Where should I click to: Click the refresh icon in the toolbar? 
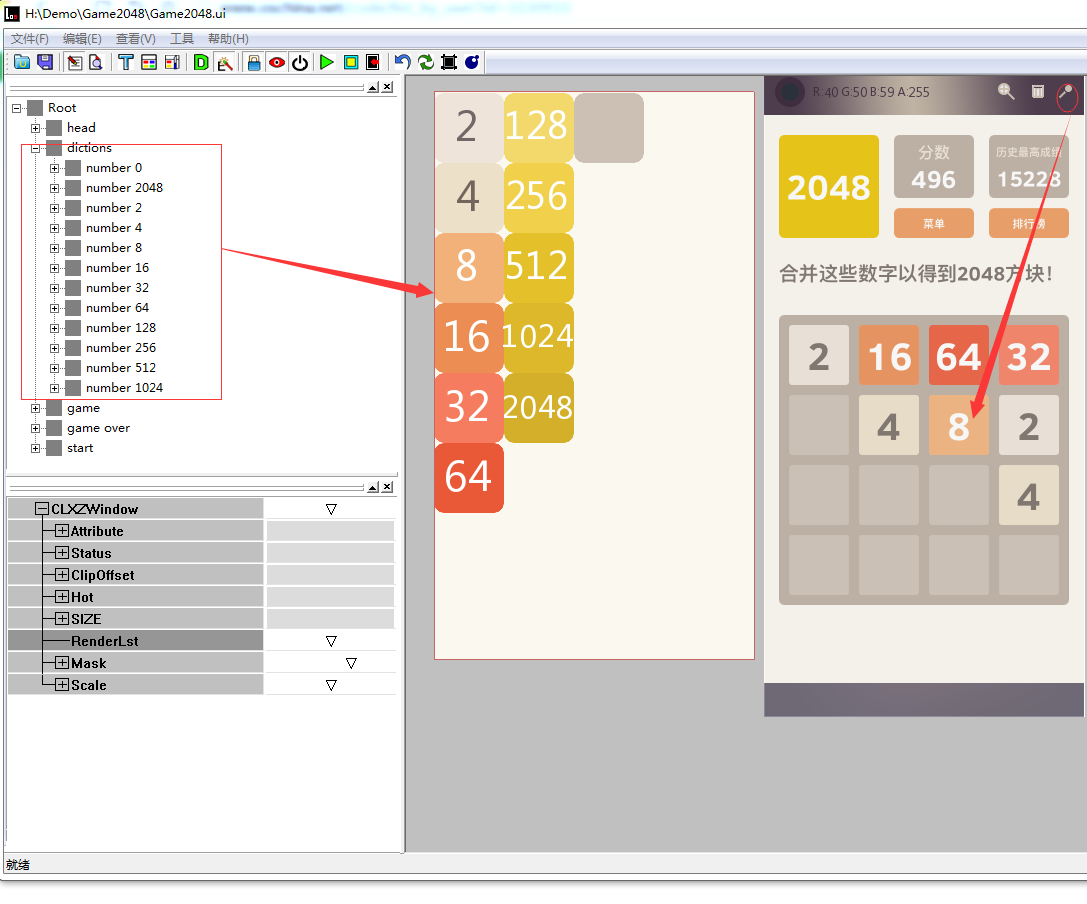click(x=428, y=62)
